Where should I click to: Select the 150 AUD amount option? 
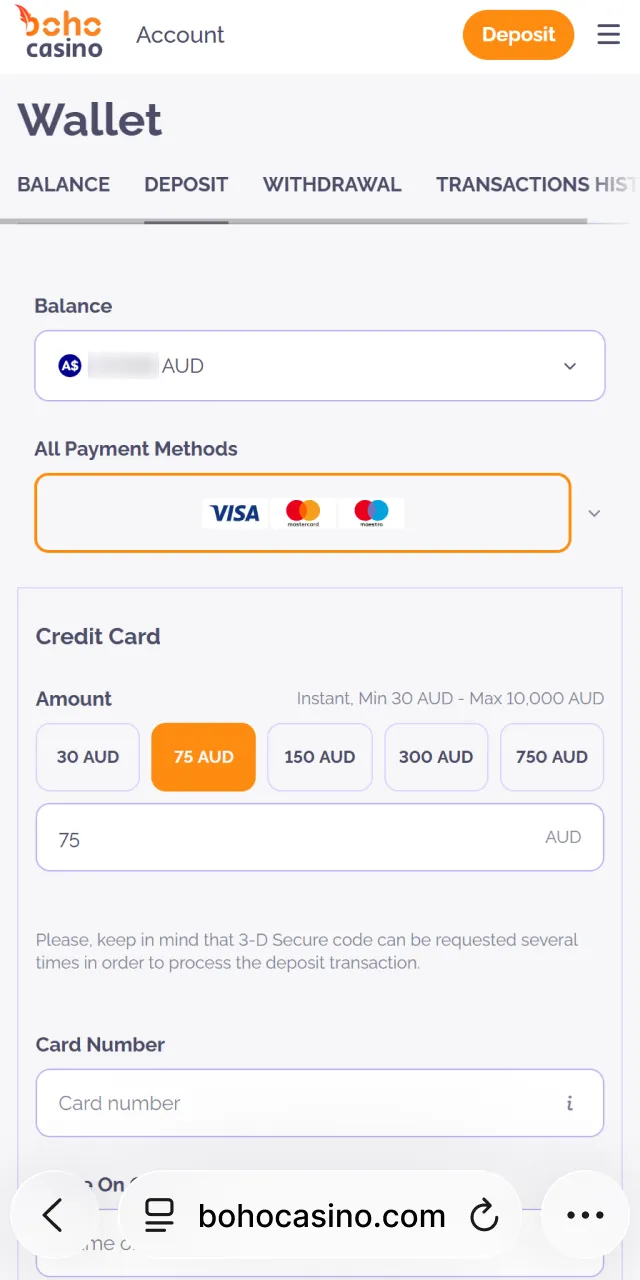point(320,757)
